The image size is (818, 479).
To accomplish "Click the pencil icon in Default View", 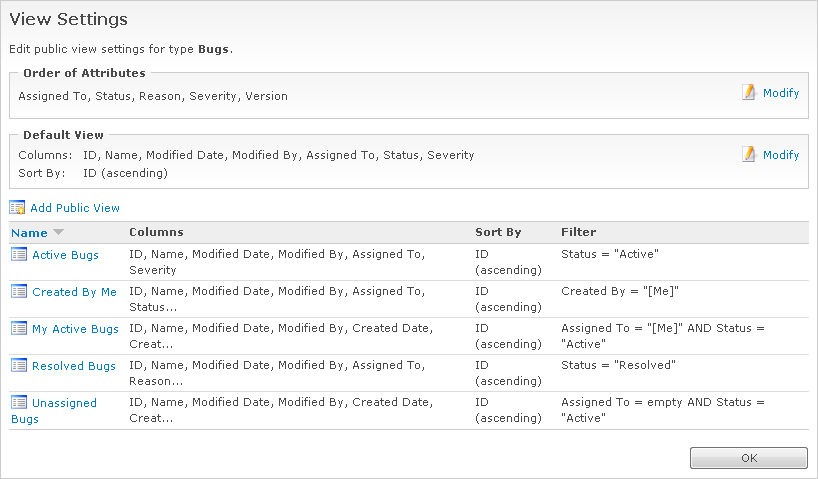I will 749,154.
